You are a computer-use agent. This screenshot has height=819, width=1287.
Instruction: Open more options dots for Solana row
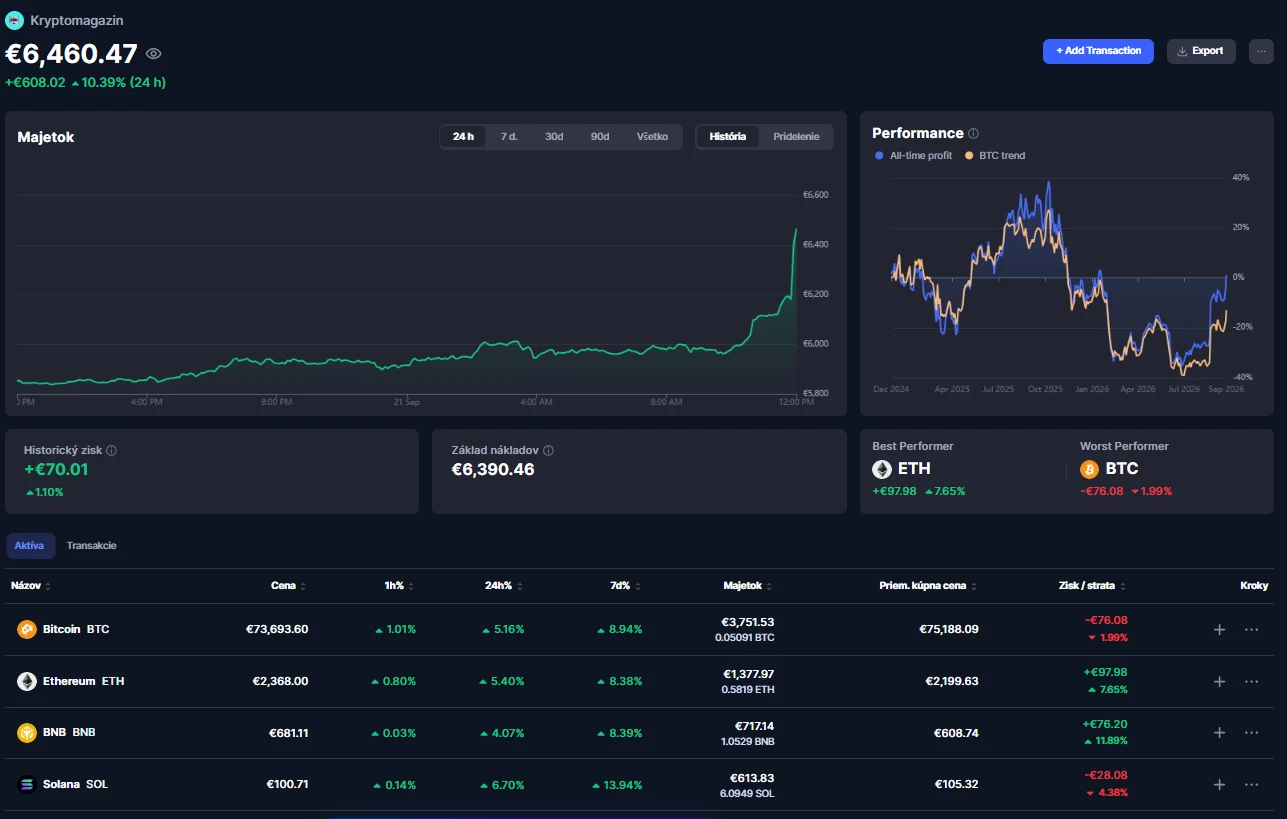click(x=1251, y=784)
